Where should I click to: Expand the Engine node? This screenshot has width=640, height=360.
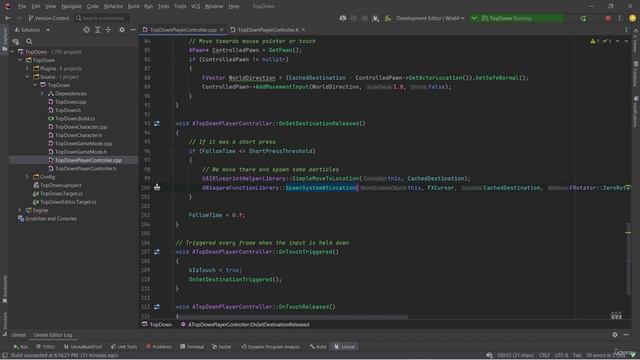point(20,210)
